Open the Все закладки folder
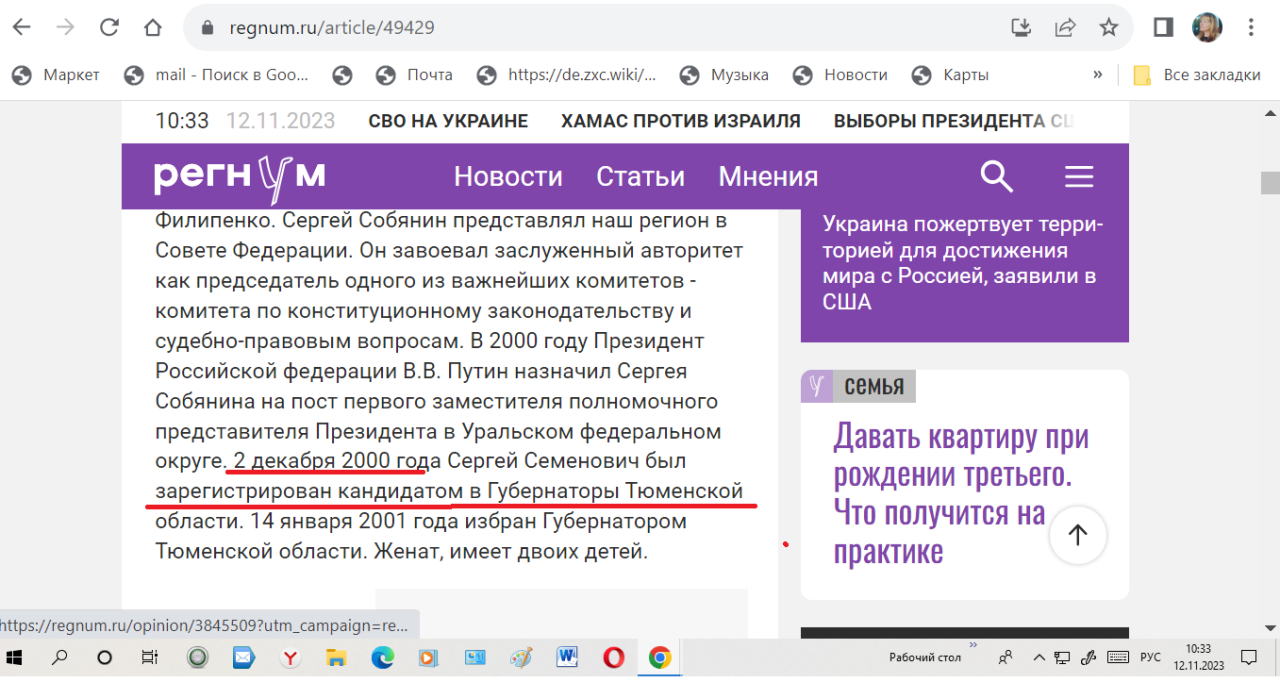Screen dimensions: 1280x682 click(x=1197, y=75)
